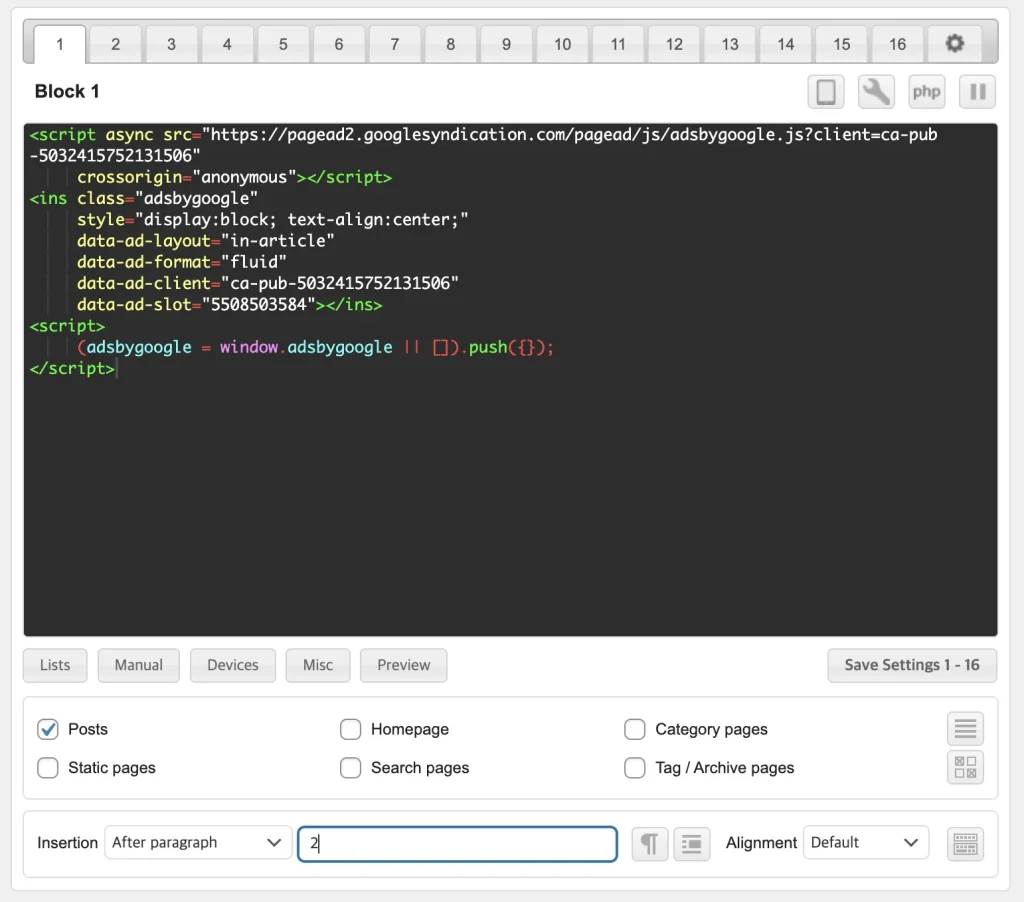Switch to block tab 4
The width and height of the screenshot is (1024, 902).
coord(227,44)
